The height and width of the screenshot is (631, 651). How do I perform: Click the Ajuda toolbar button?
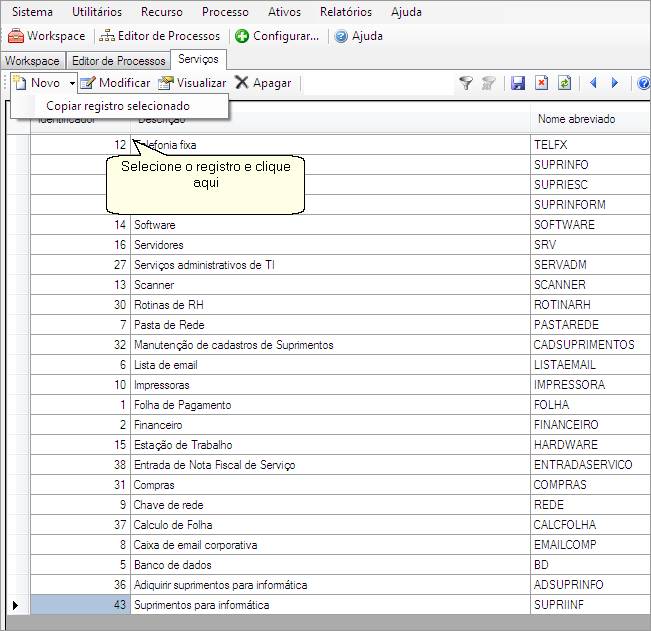point(359,36)
